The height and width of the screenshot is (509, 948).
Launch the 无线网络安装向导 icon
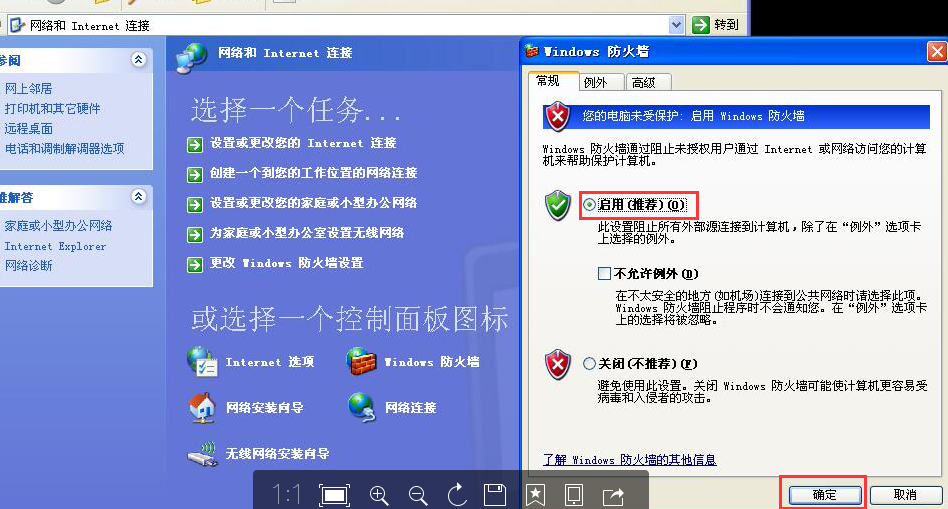(202, 453)
